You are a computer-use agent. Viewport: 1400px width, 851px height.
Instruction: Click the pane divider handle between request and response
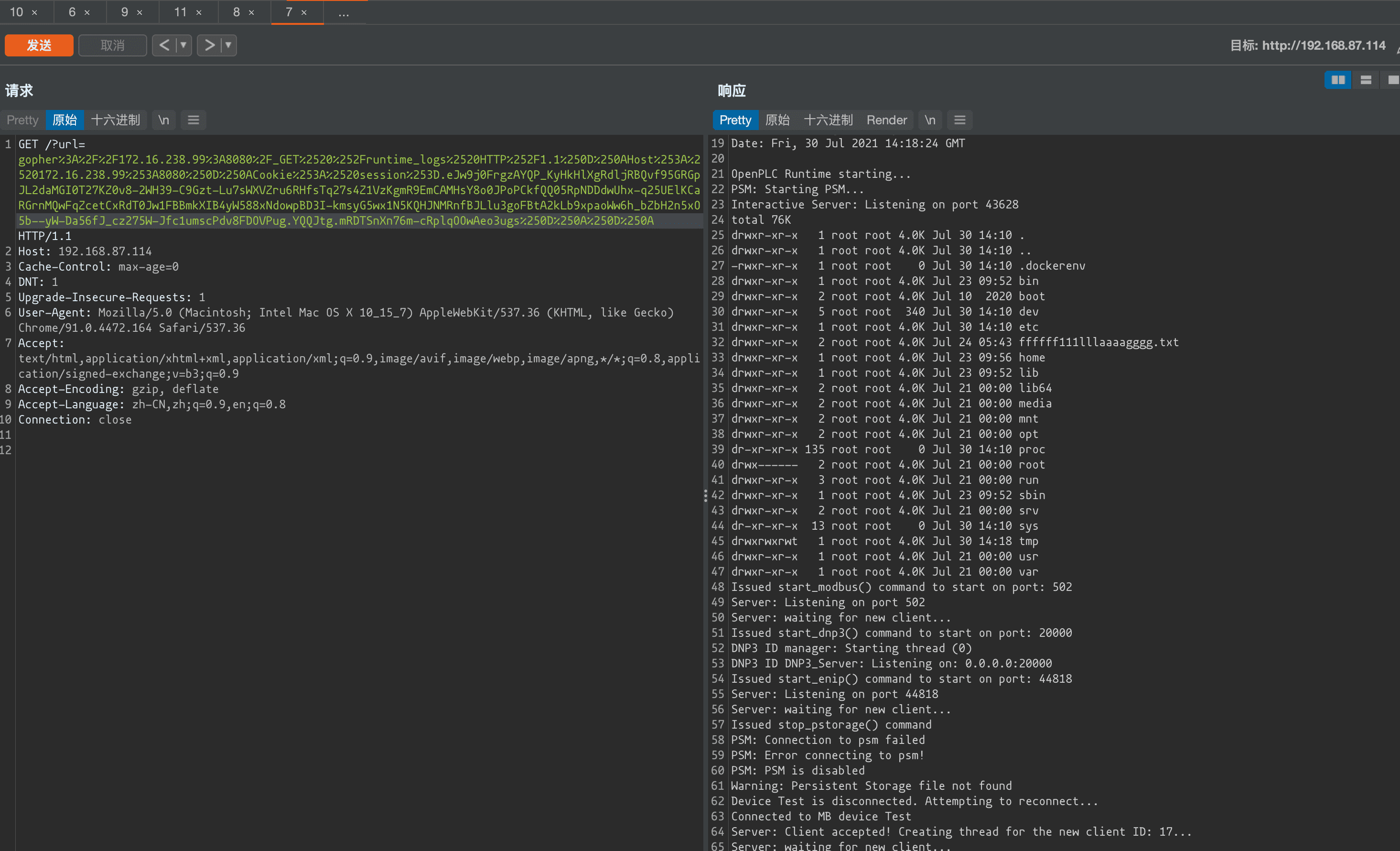tap(705, 496)
